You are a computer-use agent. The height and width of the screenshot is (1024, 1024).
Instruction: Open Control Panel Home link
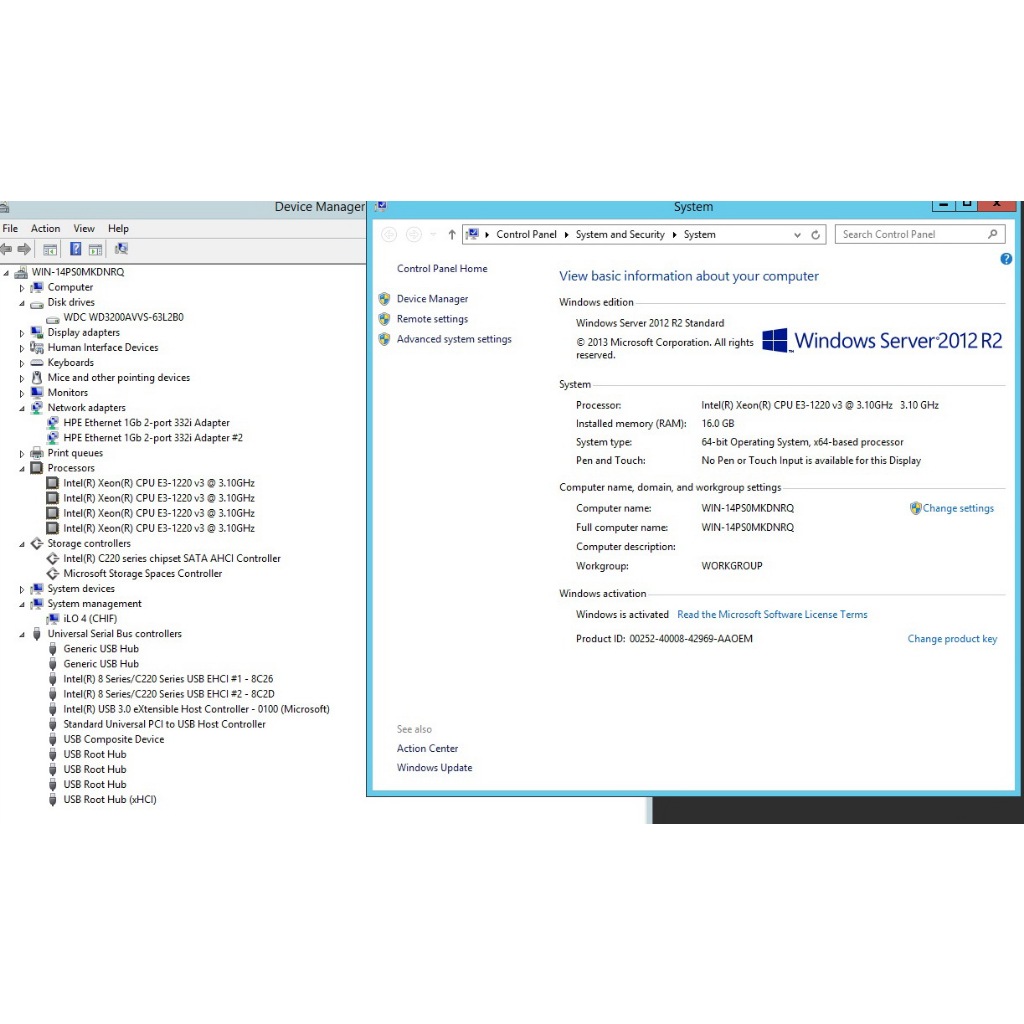coord(442,268)
